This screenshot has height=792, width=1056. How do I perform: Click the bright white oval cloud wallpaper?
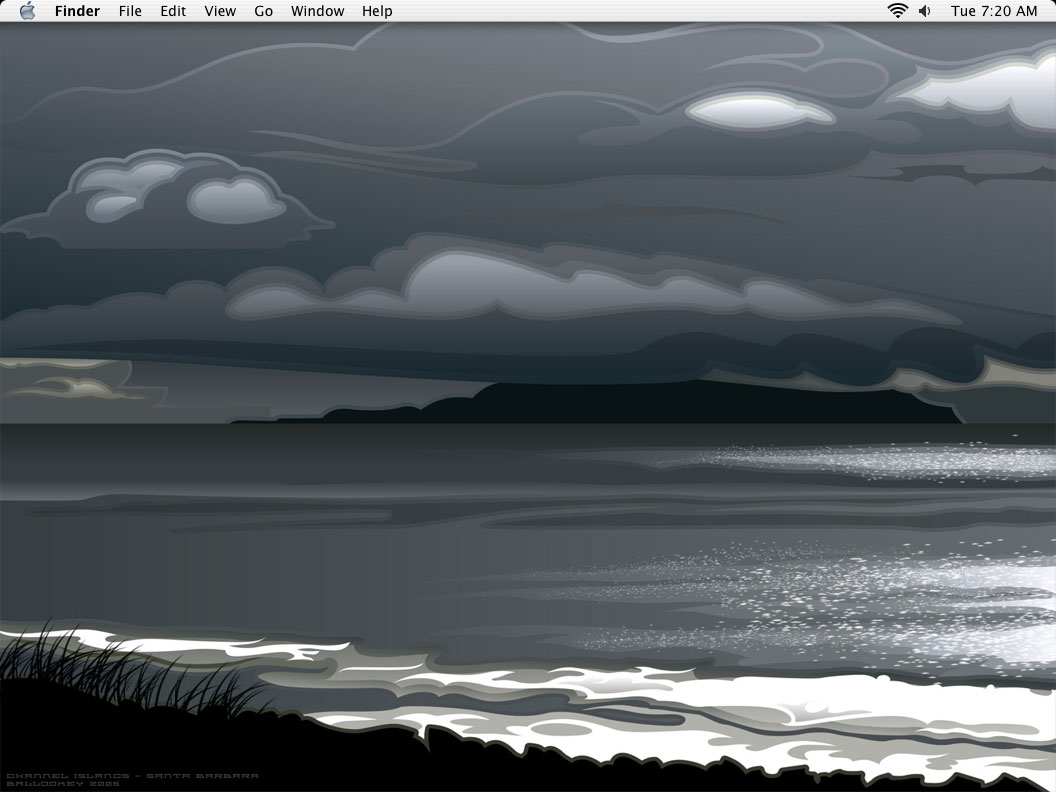pyautogui.click(x=760, y=110)
